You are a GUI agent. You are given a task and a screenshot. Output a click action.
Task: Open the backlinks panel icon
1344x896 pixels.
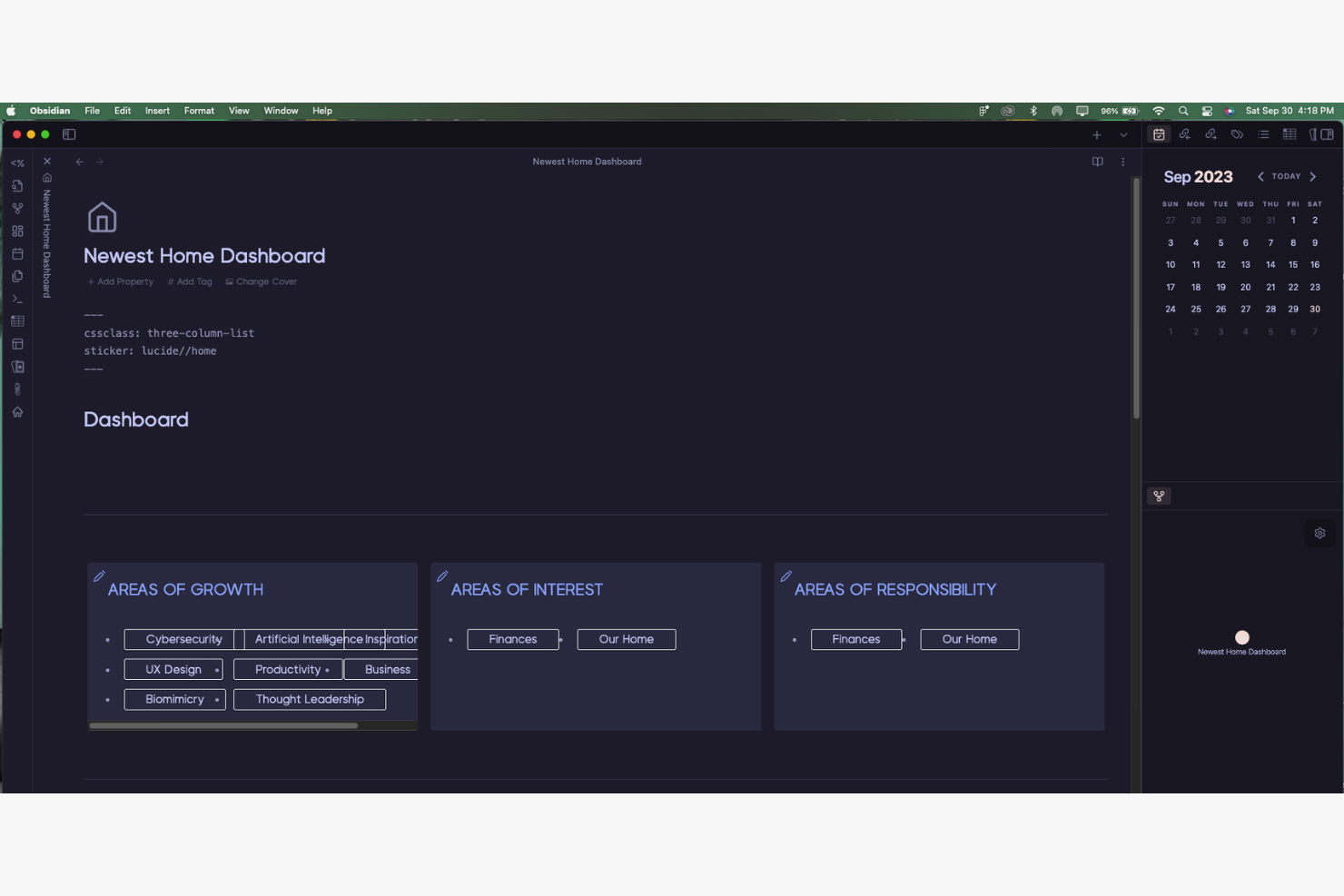[1184, 134]
